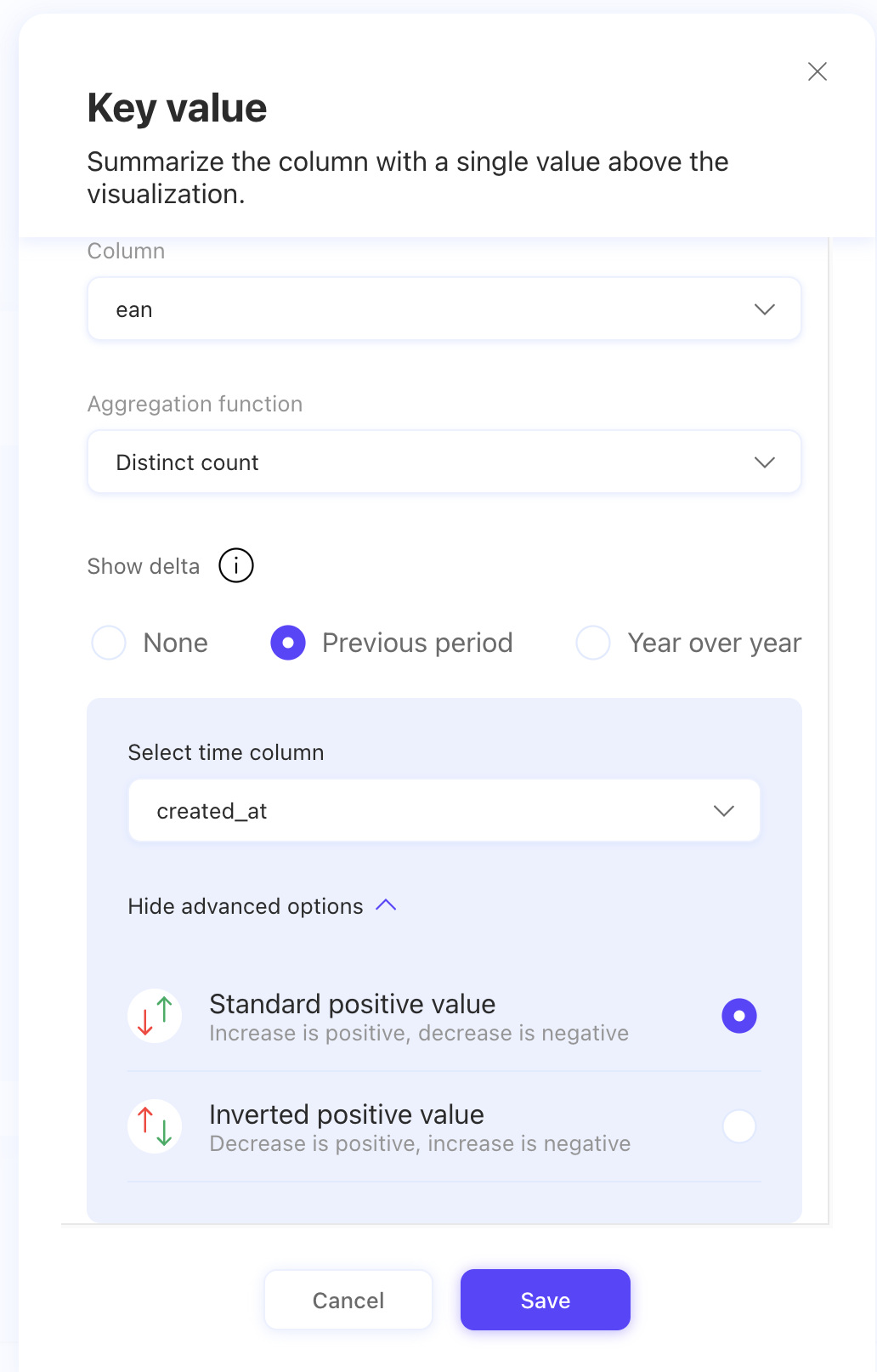
Task: Click the Inverted positive value arrows icon
Action: [x=156, y=1126]
